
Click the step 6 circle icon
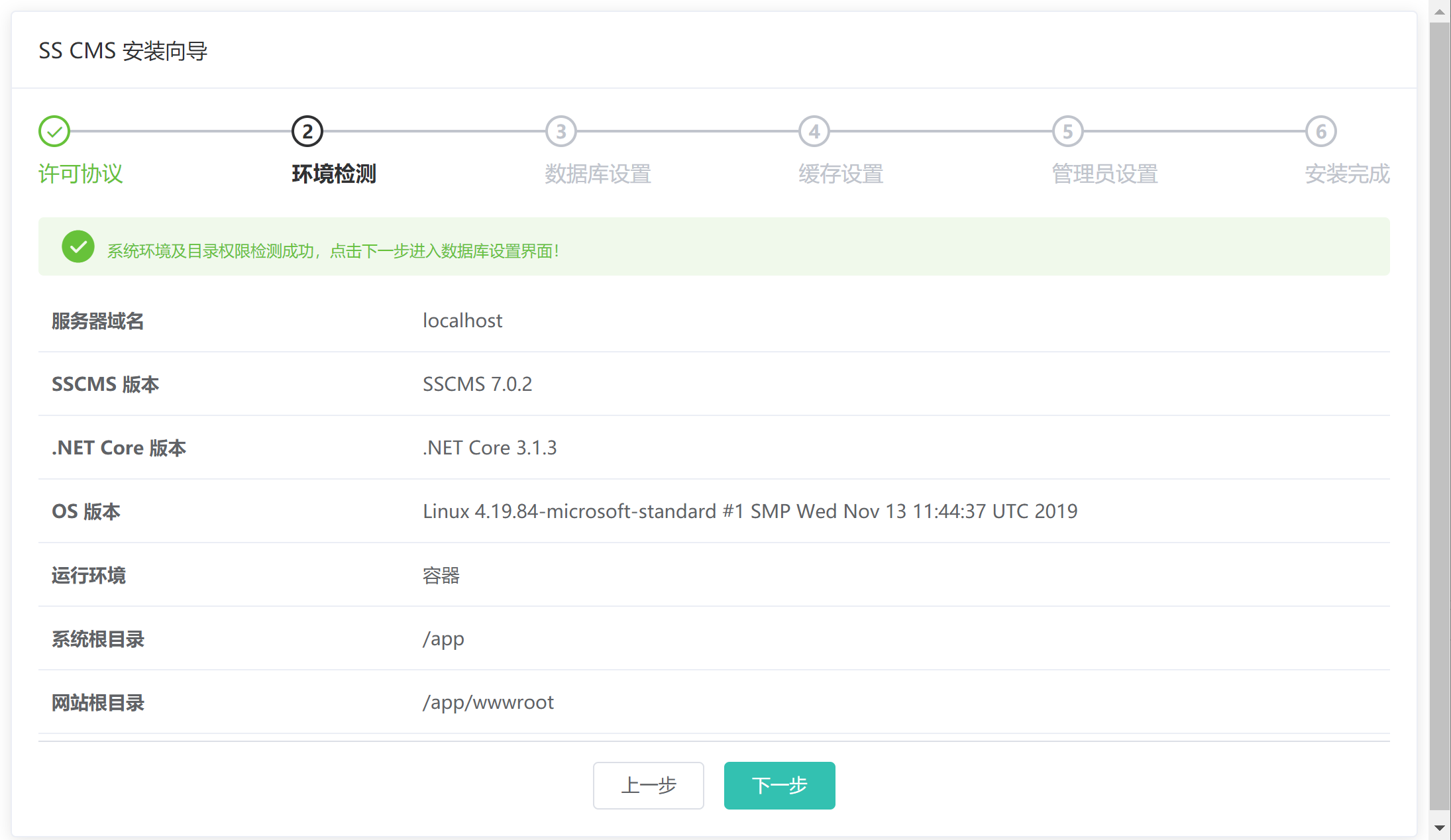coord(1321,131)
